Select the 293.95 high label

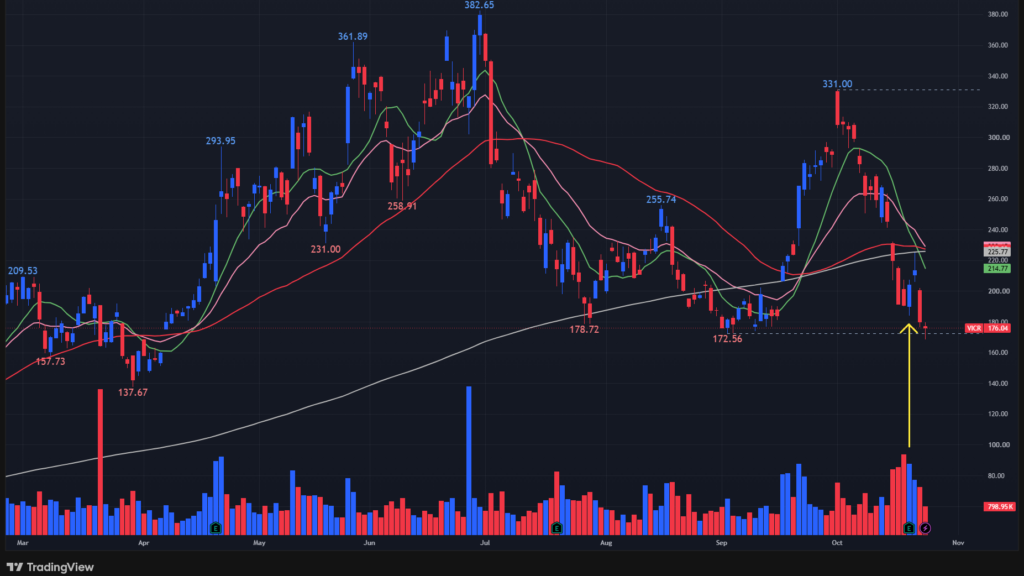pyautogui.click(x=221, y=140)
